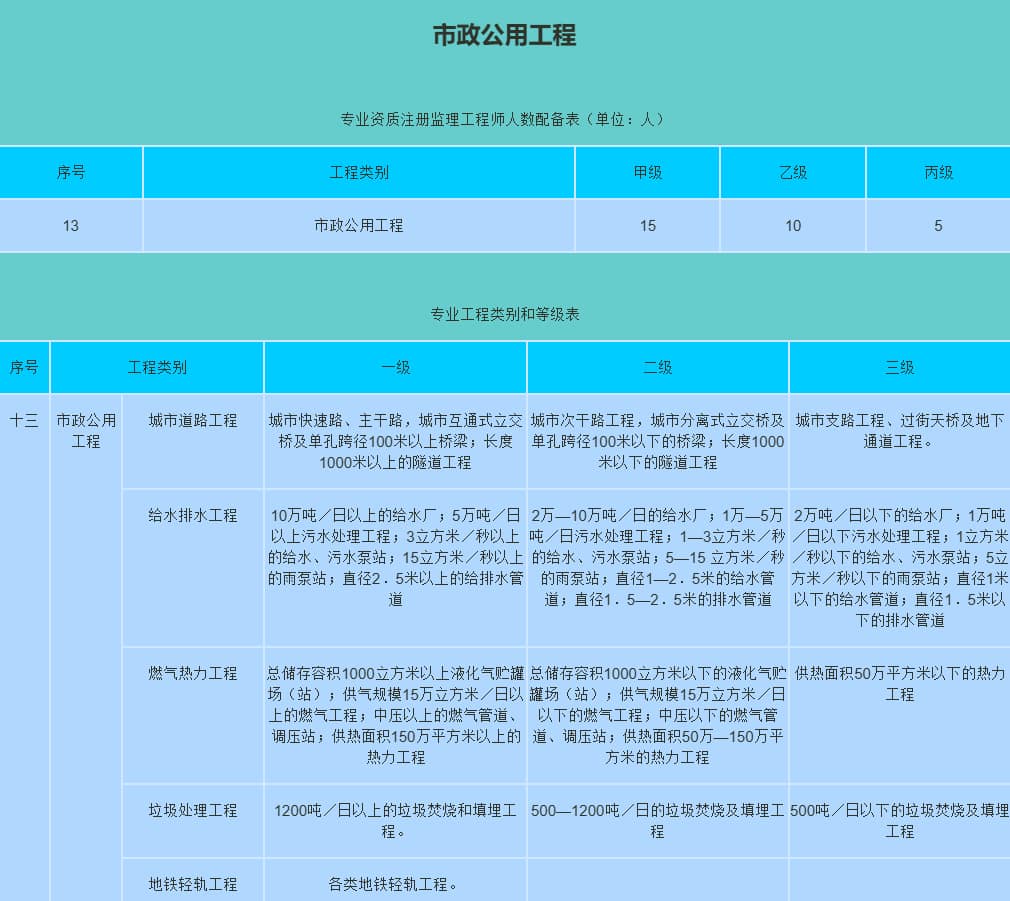Click 工程类别 header in the grade table

click(x=157, y=367)
